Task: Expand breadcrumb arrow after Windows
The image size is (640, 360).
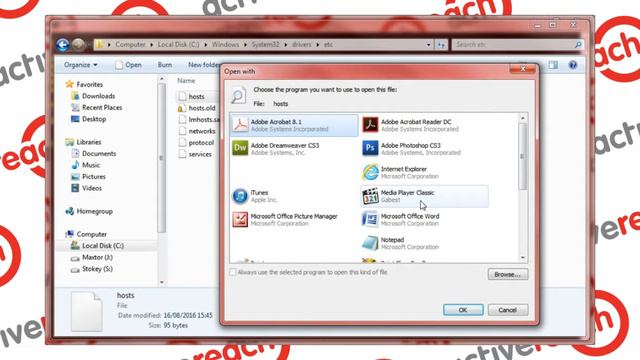Action: (245, 44)
